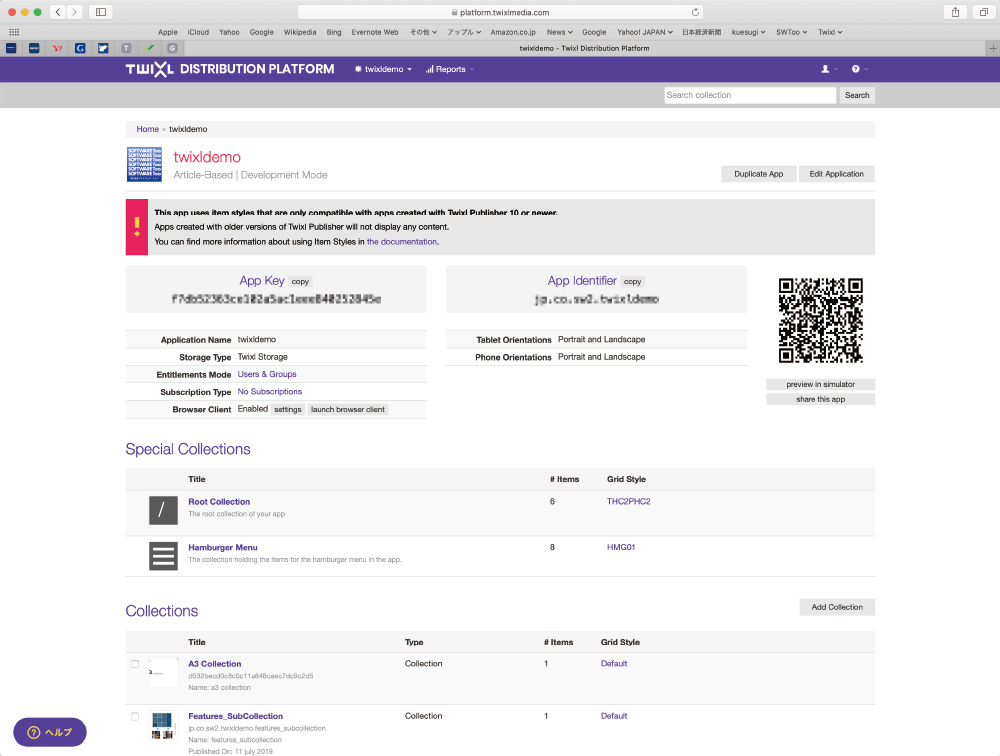Click the Duplicate App button
Image resolution: width=1000 pixels, height=756 pixels.
point(759,174)
